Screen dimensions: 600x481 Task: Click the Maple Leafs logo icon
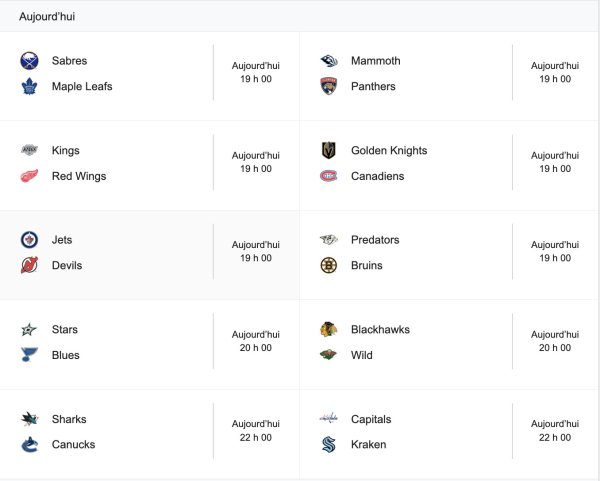(29, 86)
